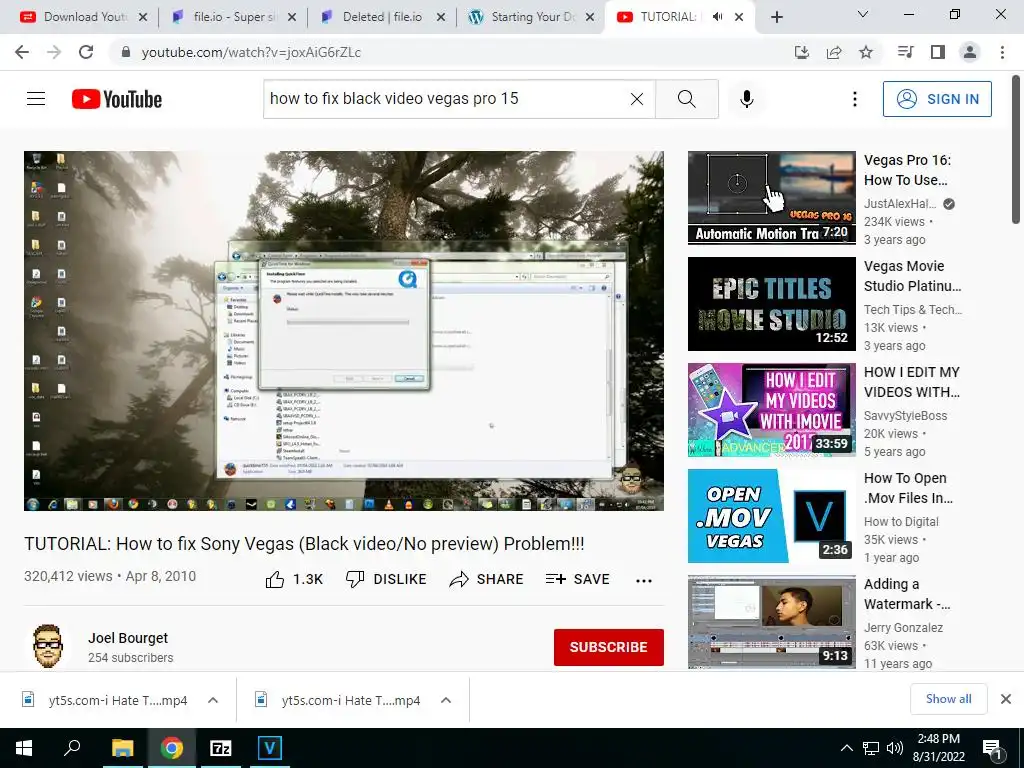
Task: Go to YouTube home via logo
Action: (117, 99)
